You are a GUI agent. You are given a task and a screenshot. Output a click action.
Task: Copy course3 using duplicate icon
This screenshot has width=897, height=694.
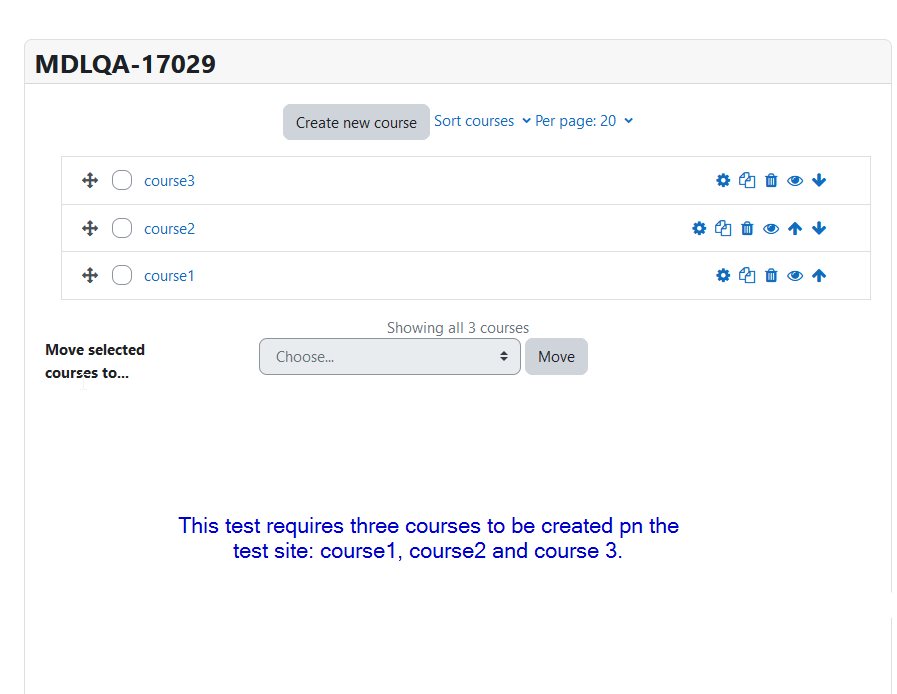(747, 181)
